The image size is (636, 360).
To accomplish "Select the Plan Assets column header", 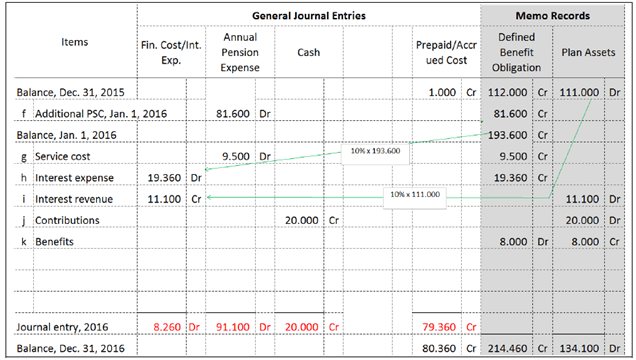I will pyautogui.click(x=588, y=52).
